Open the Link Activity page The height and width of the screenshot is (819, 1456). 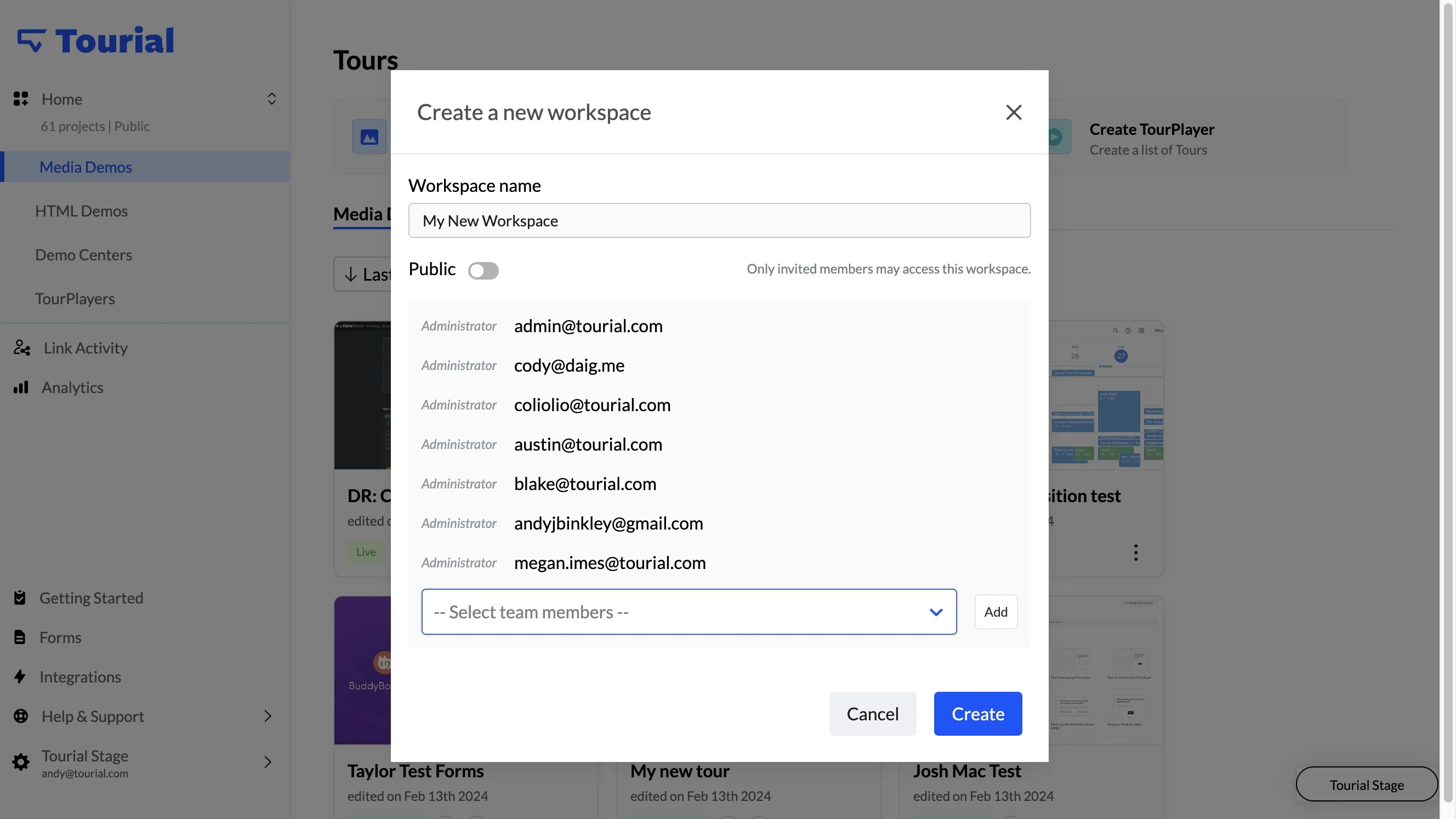pos(86,348)
